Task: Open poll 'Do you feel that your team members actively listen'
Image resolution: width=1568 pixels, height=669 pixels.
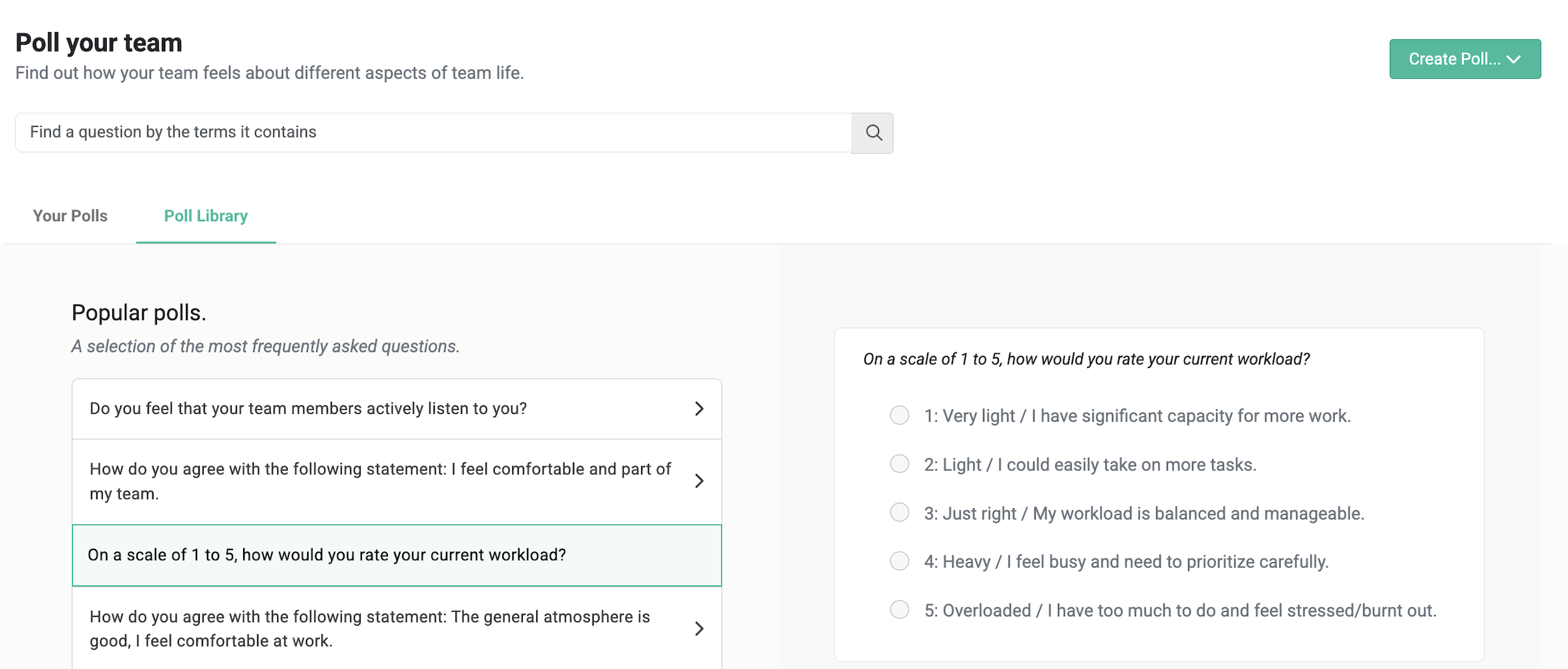Action: coord(308,409)
